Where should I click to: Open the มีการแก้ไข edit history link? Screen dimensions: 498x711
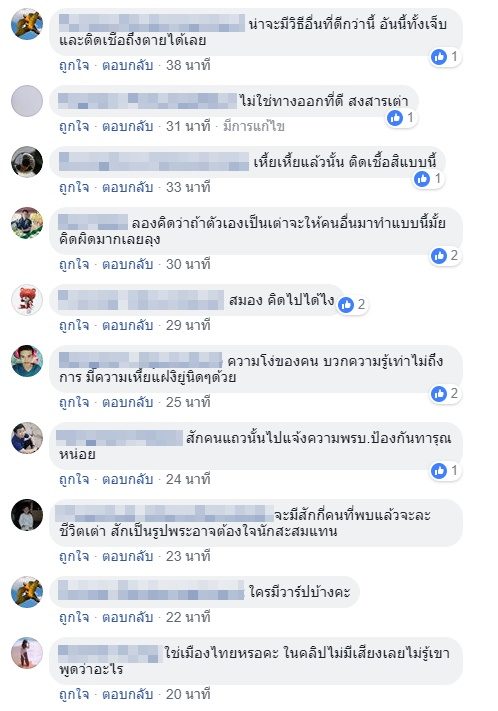[254, 126]
